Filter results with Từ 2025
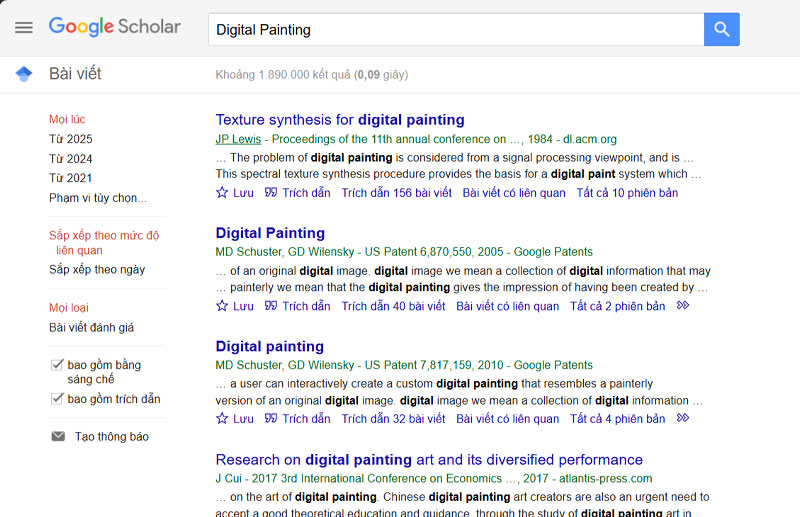Screen dimensions: 800x517 click(71, 139)
